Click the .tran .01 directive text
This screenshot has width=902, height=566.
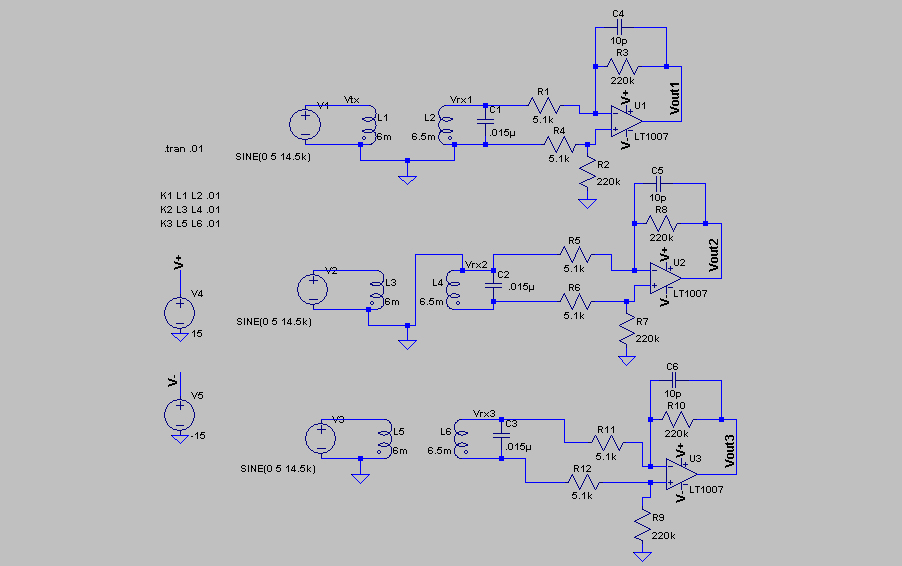click(184, 149)
